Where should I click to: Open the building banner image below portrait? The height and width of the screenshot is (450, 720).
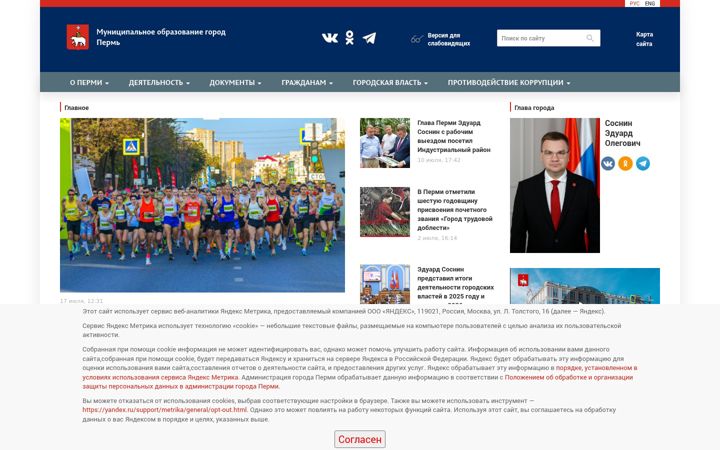(x=585, y=286)
